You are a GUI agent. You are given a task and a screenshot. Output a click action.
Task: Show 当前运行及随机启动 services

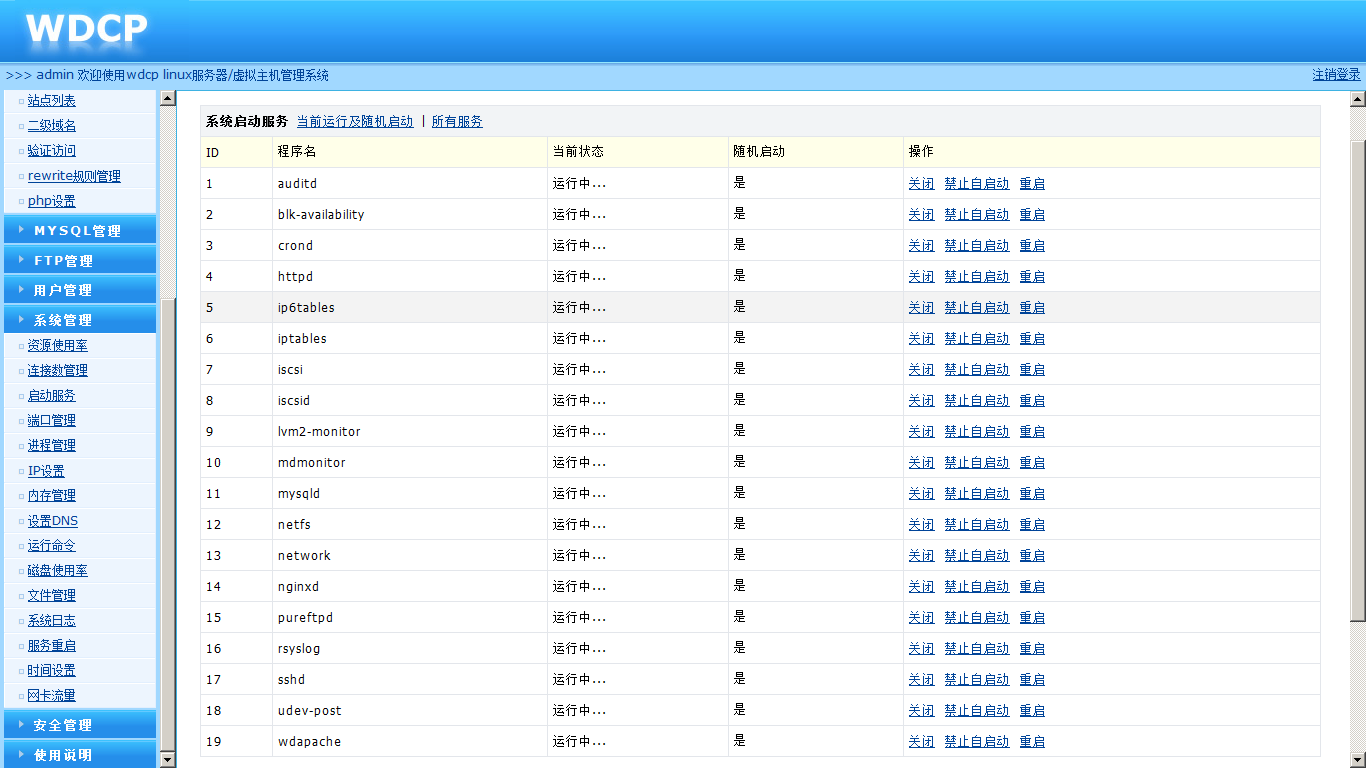tap(355, 122)
